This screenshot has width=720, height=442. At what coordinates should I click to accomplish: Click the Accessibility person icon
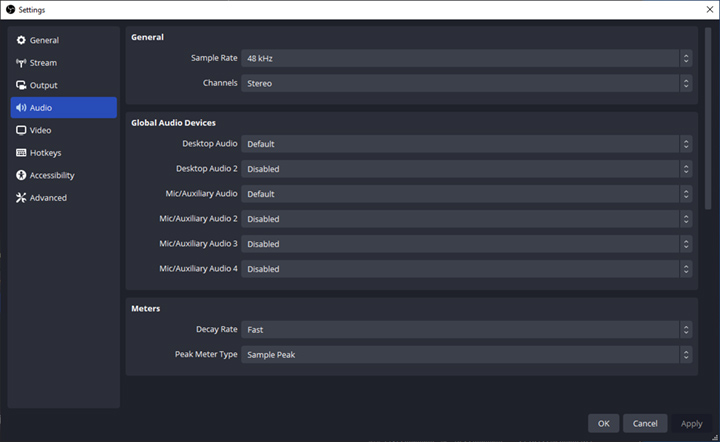point(21,175)
